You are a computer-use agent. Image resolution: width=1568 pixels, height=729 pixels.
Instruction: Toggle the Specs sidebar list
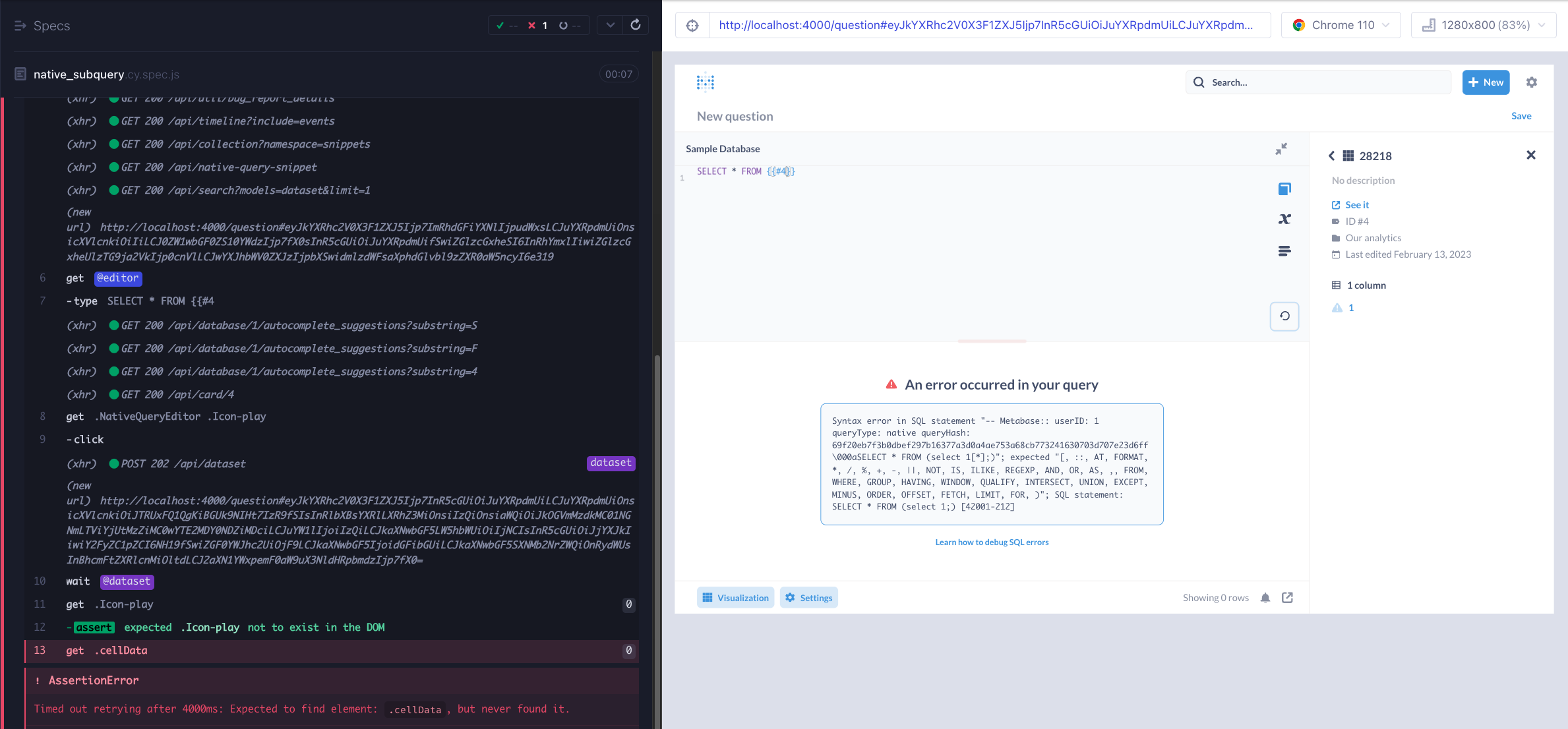coord(20,26)
